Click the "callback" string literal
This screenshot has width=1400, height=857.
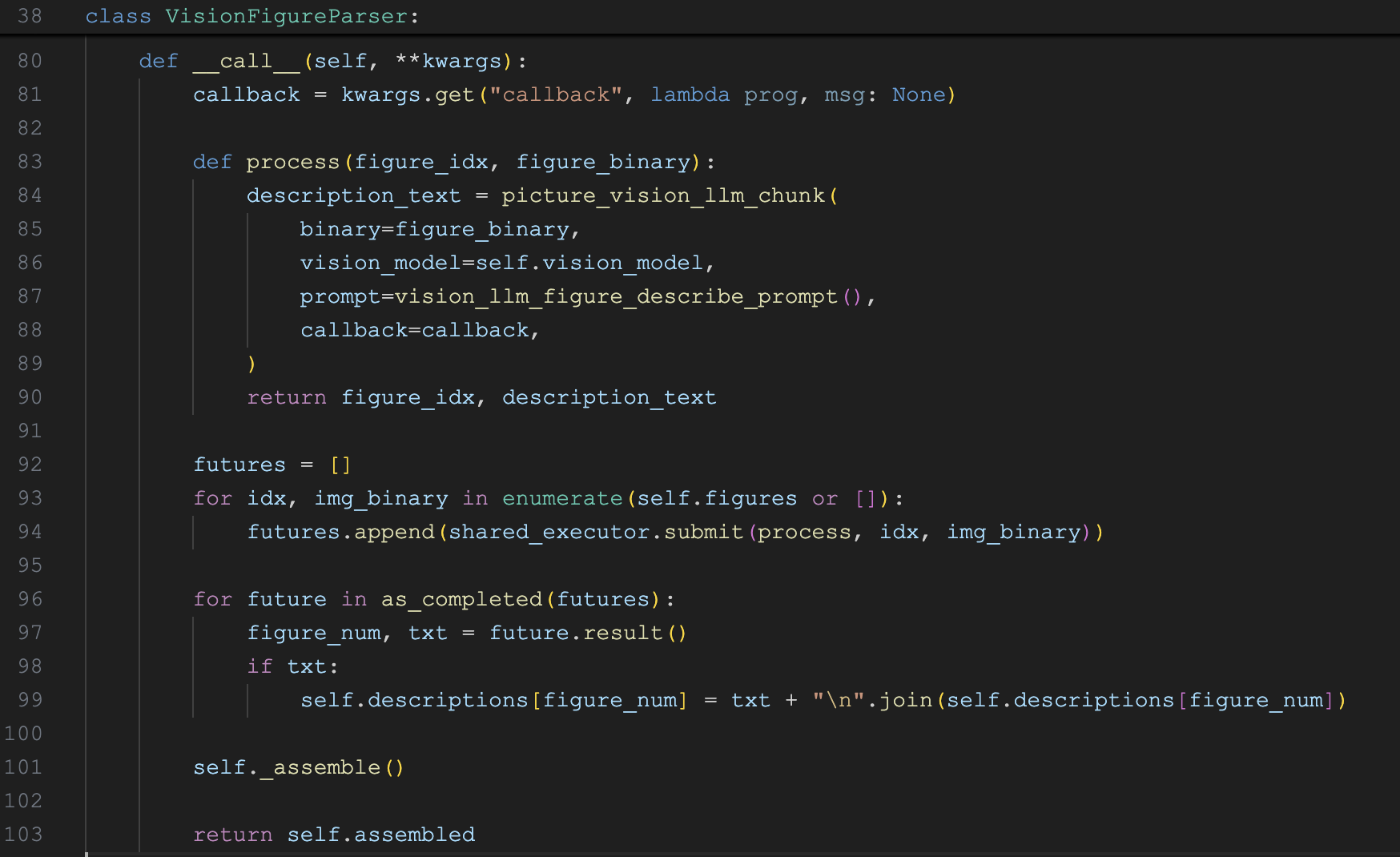[556, 95]
